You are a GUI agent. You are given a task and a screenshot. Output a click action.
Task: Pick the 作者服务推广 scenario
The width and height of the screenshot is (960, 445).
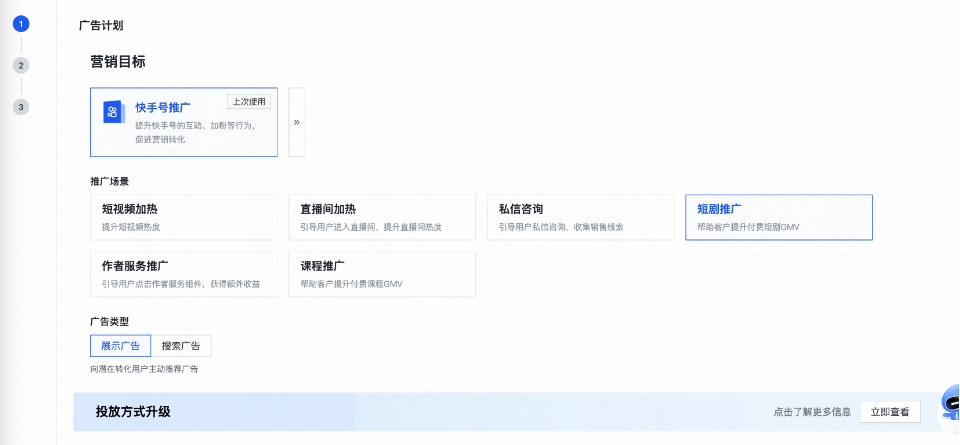click(184, 274)
